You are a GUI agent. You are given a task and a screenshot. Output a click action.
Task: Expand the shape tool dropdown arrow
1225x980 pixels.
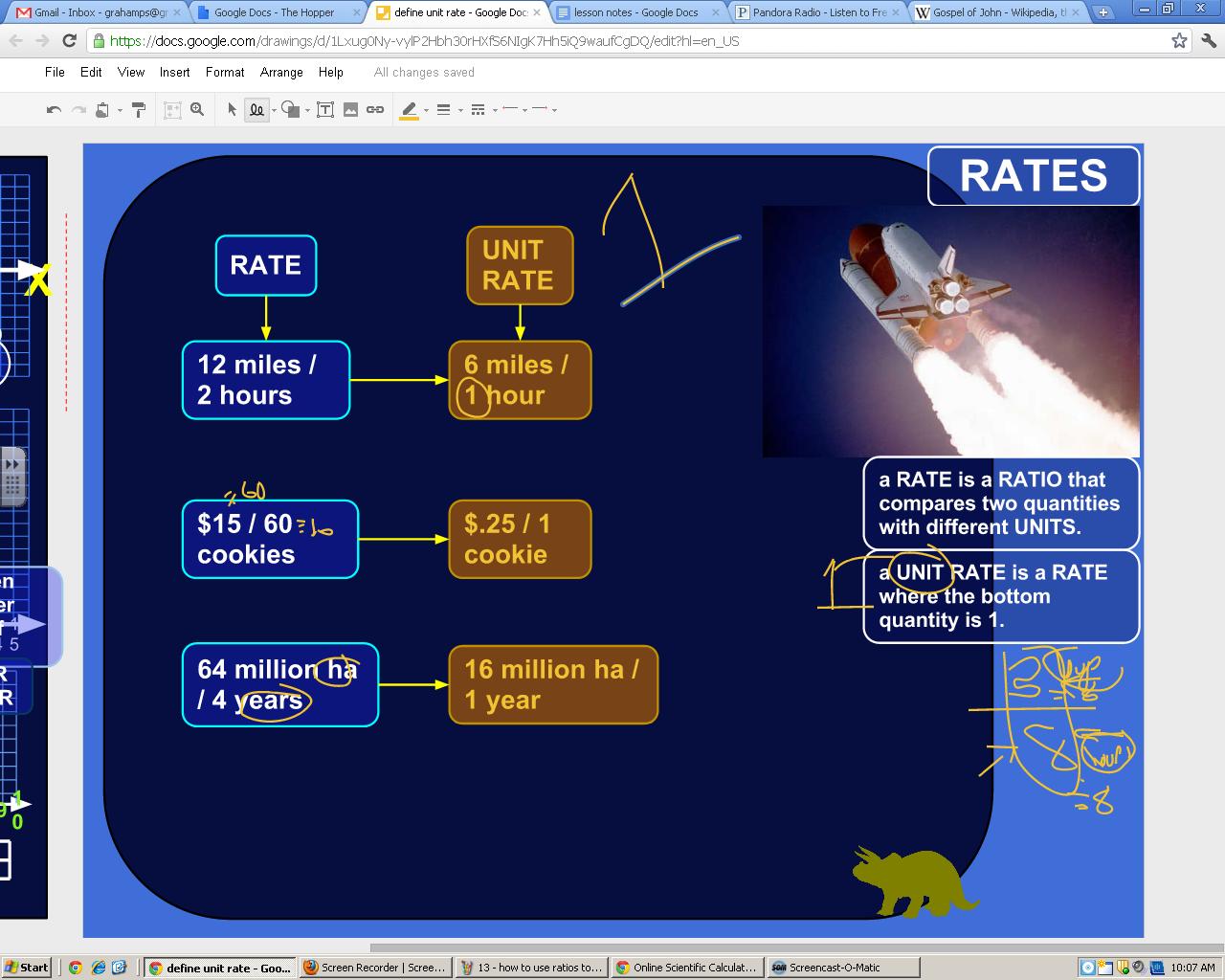point(307,111)
